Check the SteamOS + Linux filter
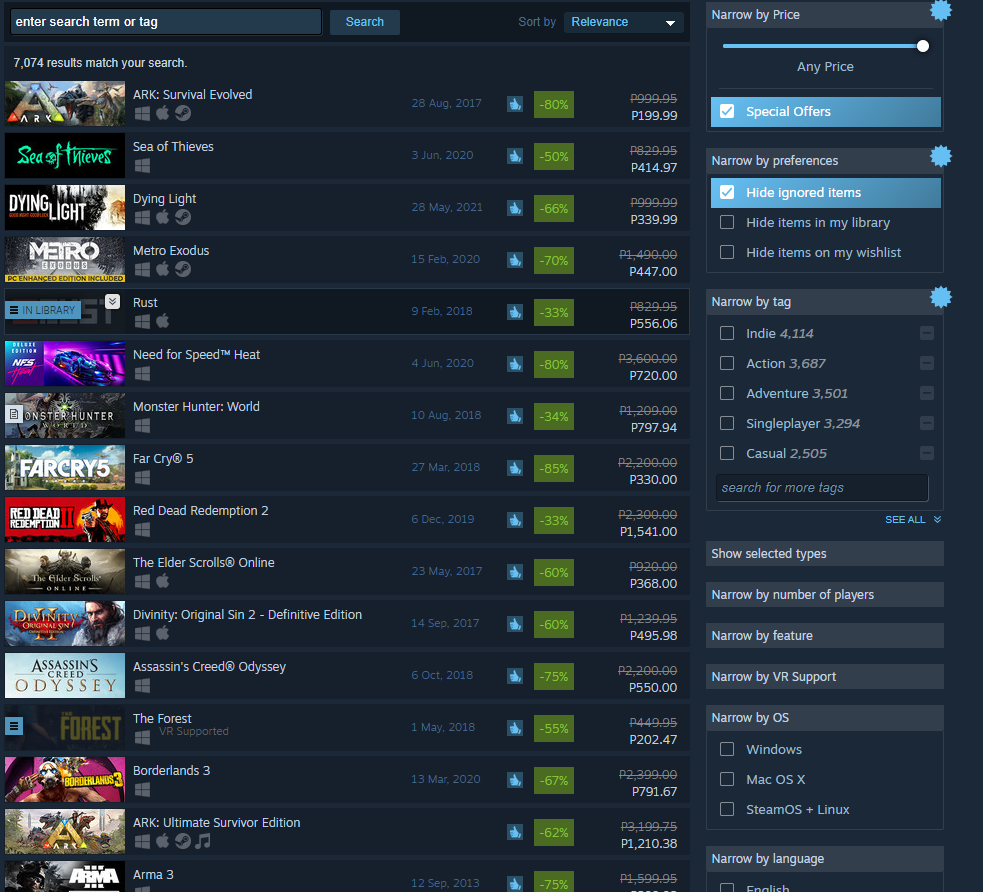 (x=727, y=809)
